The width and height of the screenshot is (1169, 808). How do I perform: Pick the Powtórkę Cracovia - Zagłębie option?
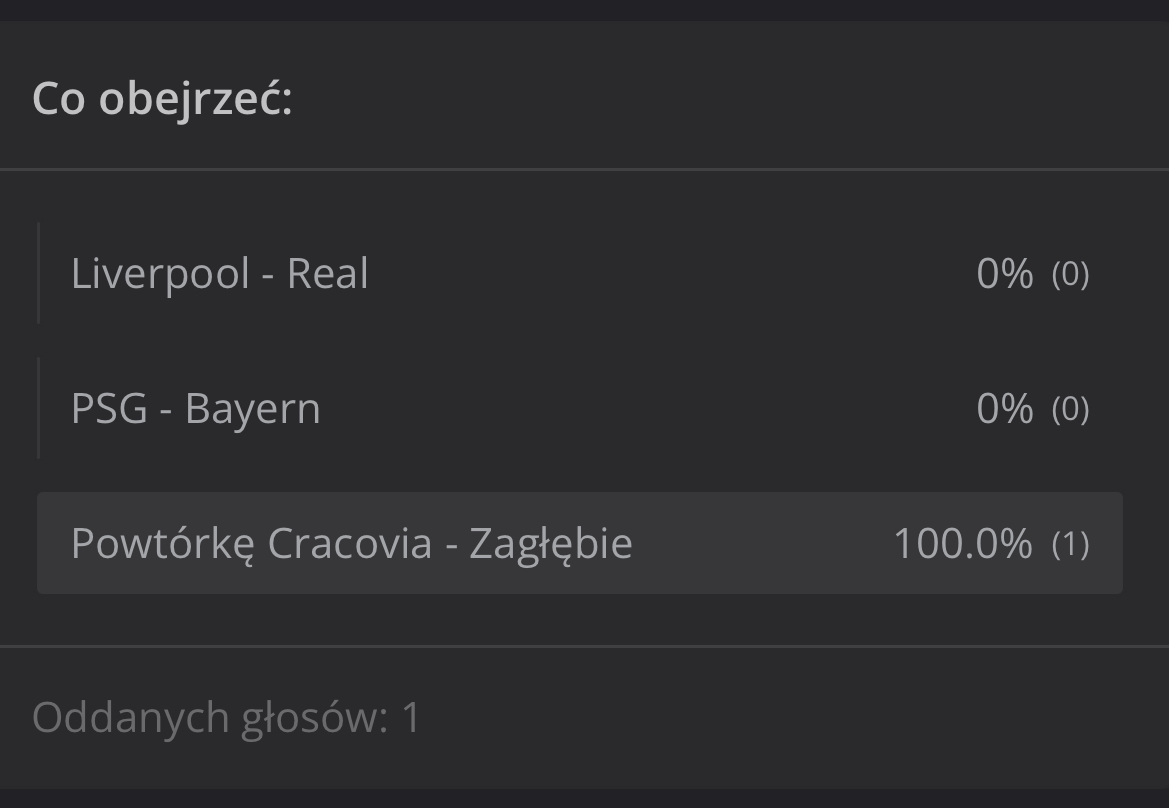351,544
